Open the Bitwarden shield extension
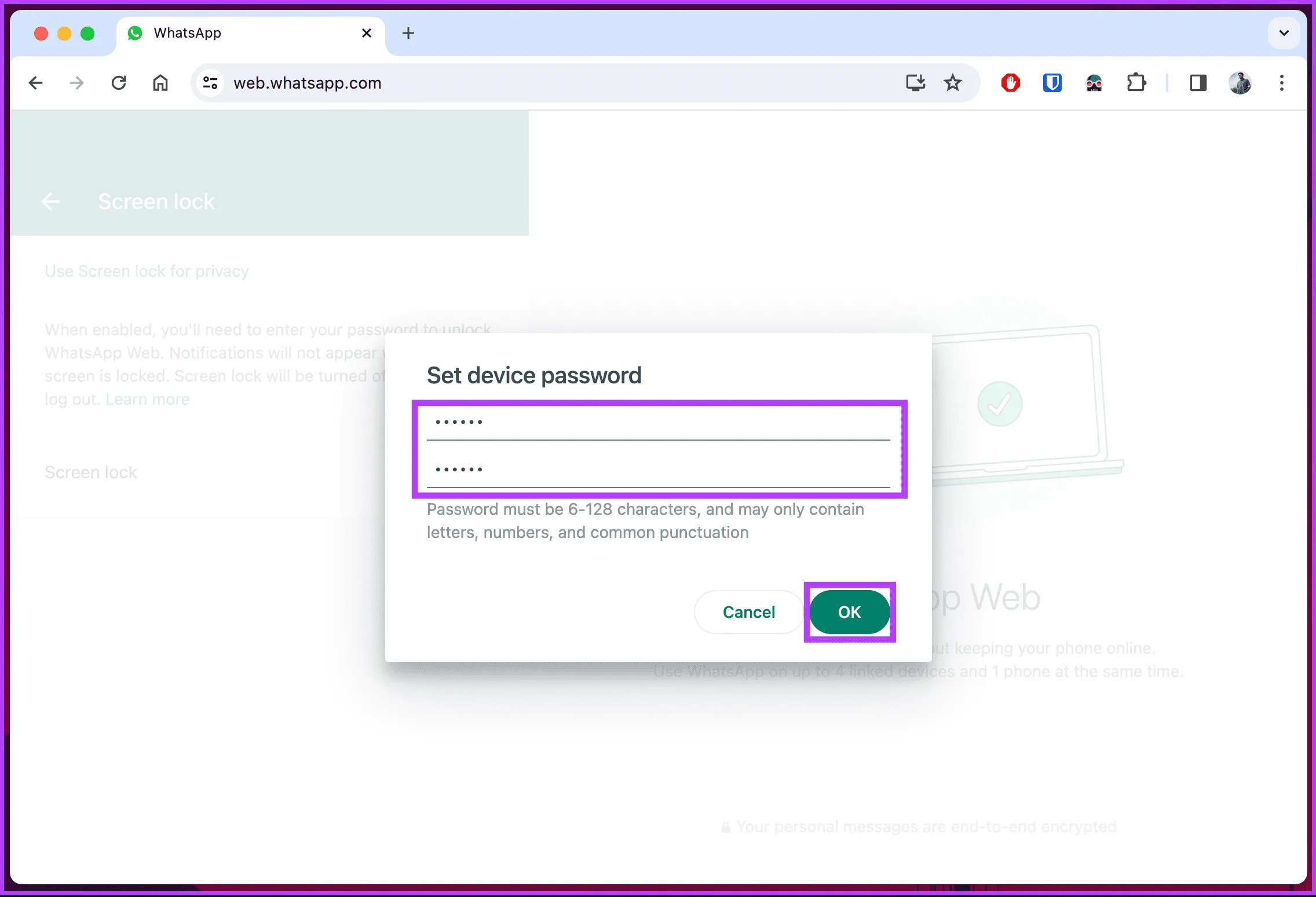The width and height of the screenshot is (1316, 897). 1052,83
